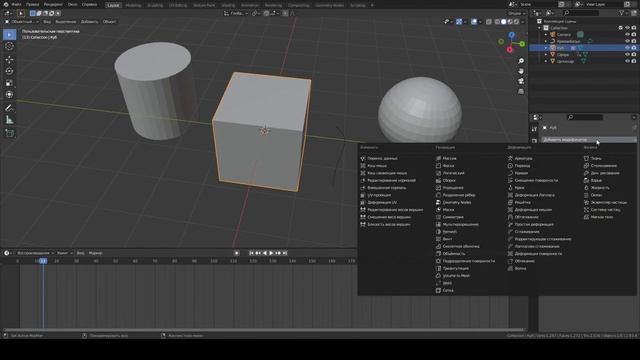Click the green Y axis on navigation gizmo
This screenshot has height=360, width=640.
click(x=522, y=44)
